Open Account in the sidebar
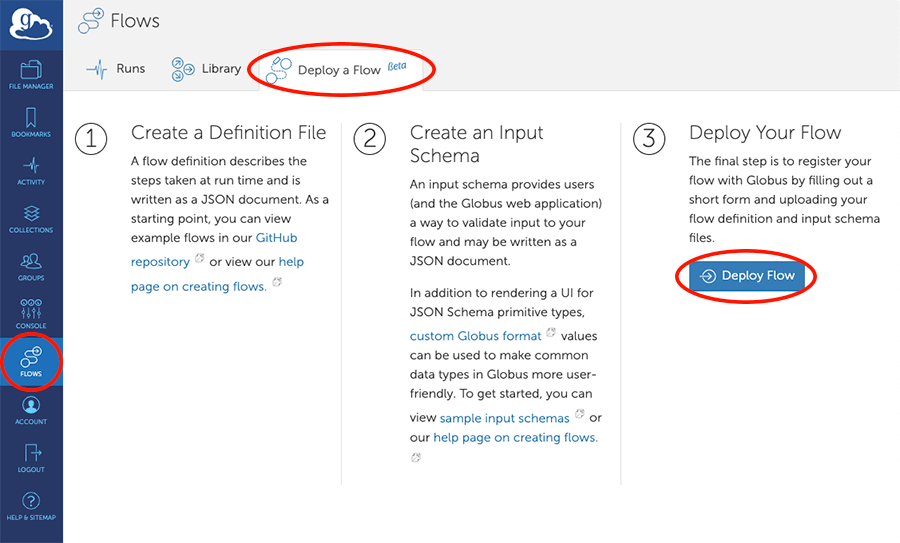 click(x=31, y=410)
